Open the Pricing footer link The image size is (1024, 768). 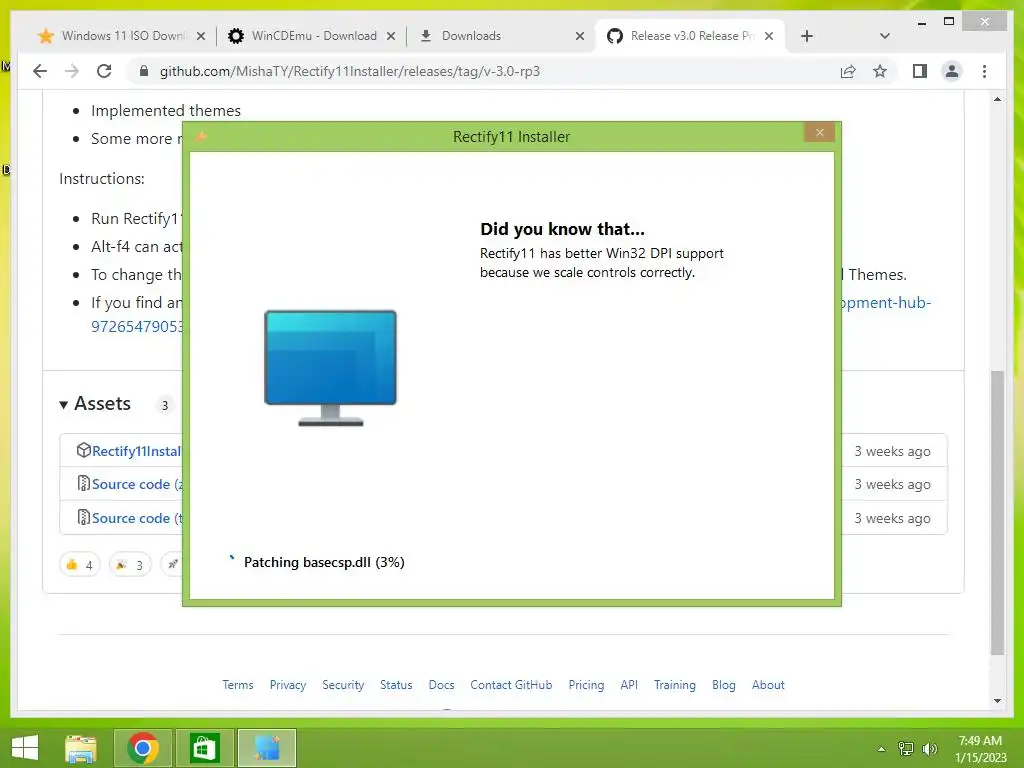click(586, 684)
